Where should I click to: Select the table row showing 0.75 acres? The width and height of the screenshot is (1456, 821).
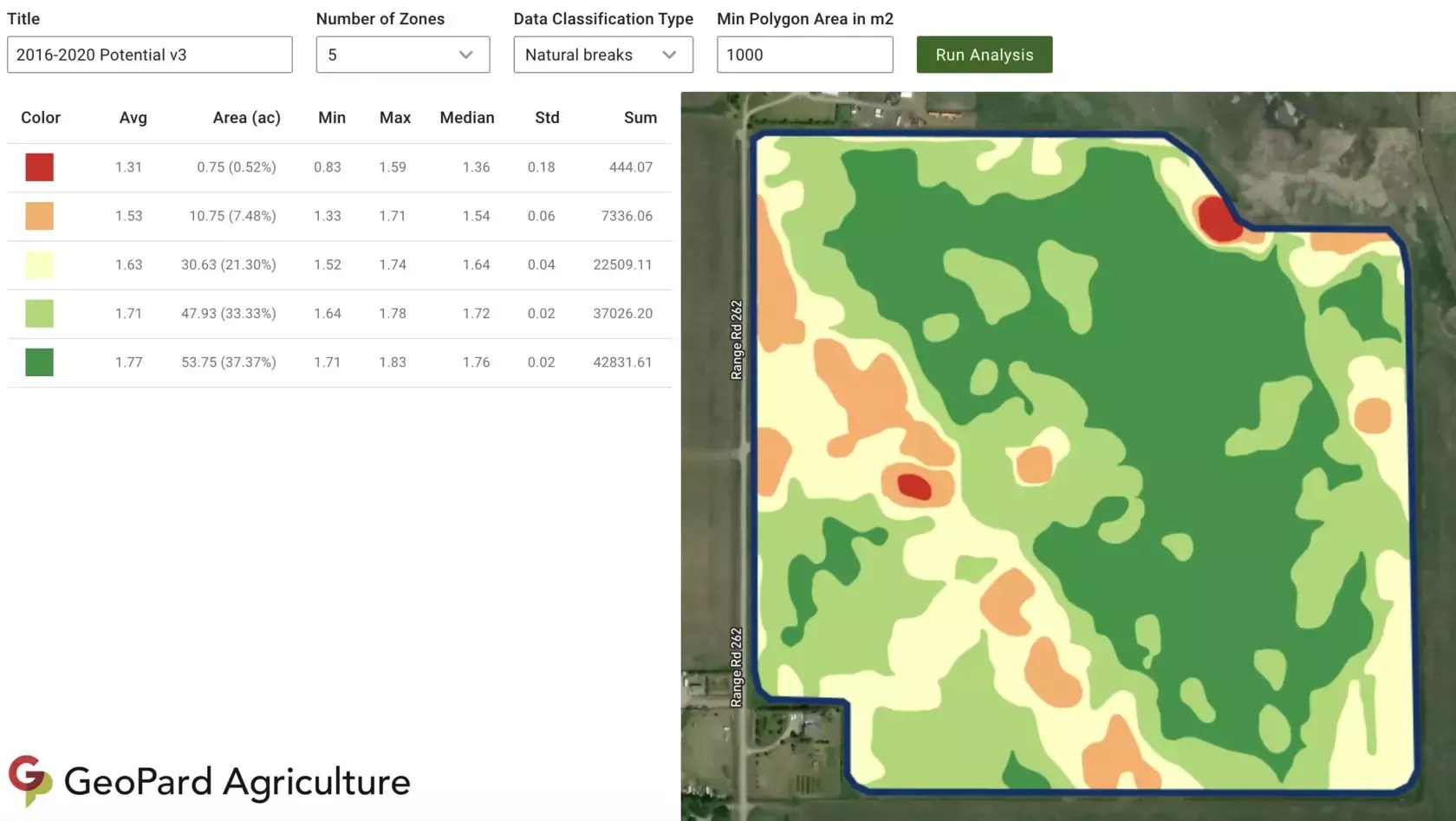[x=338, y=166]
